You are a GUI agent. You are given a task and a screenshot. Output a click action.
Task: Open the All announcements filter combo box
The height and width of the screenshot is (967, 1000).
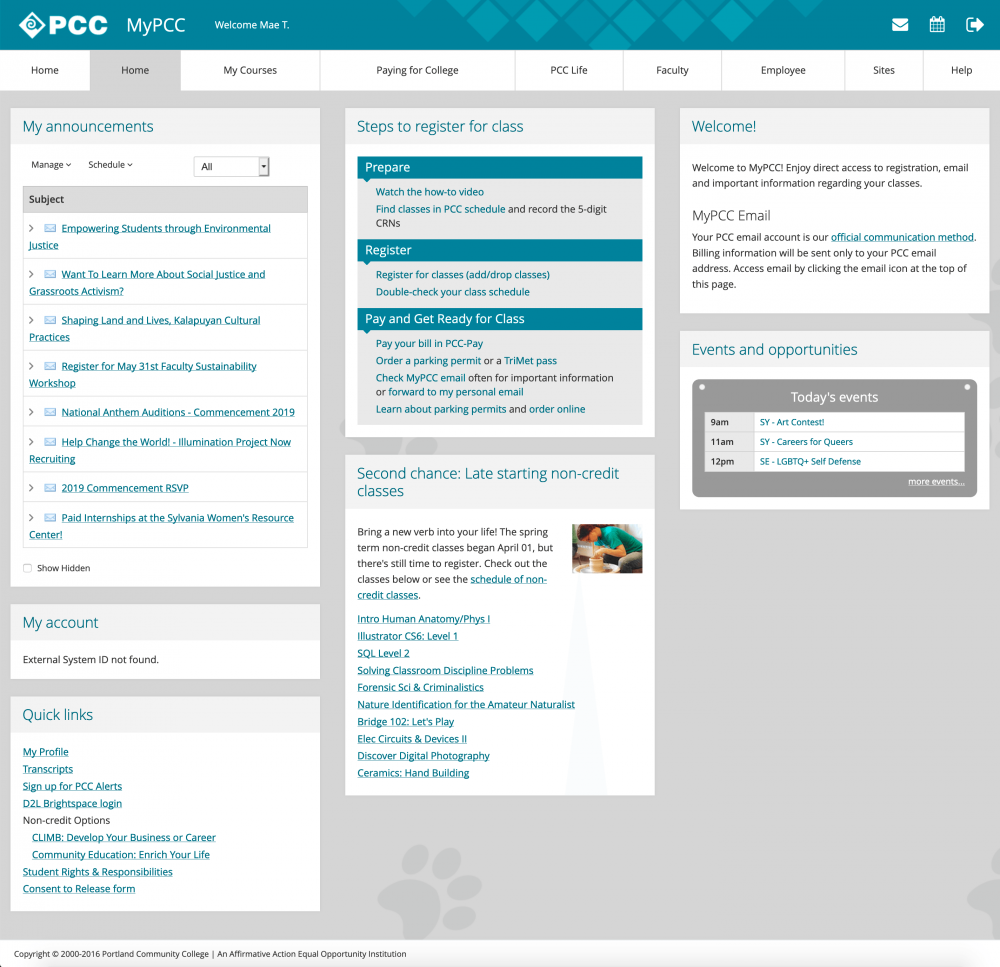point(231,166)
